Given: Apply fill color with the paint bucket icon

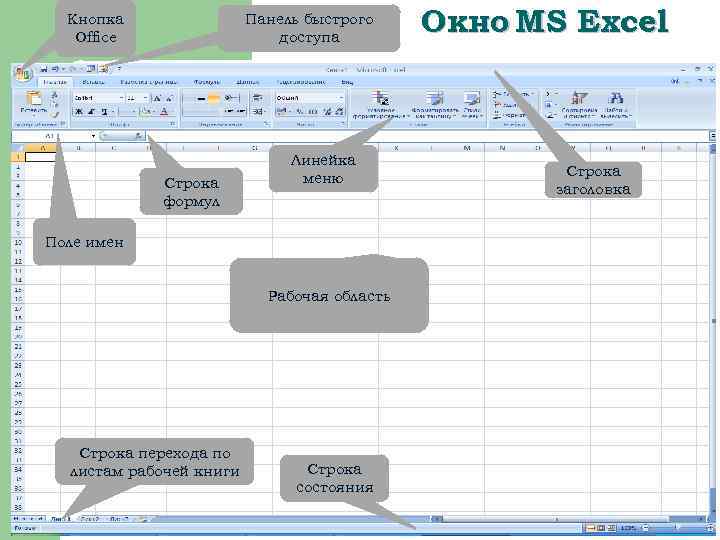Looking at the screenshot, I should point(146,111).
